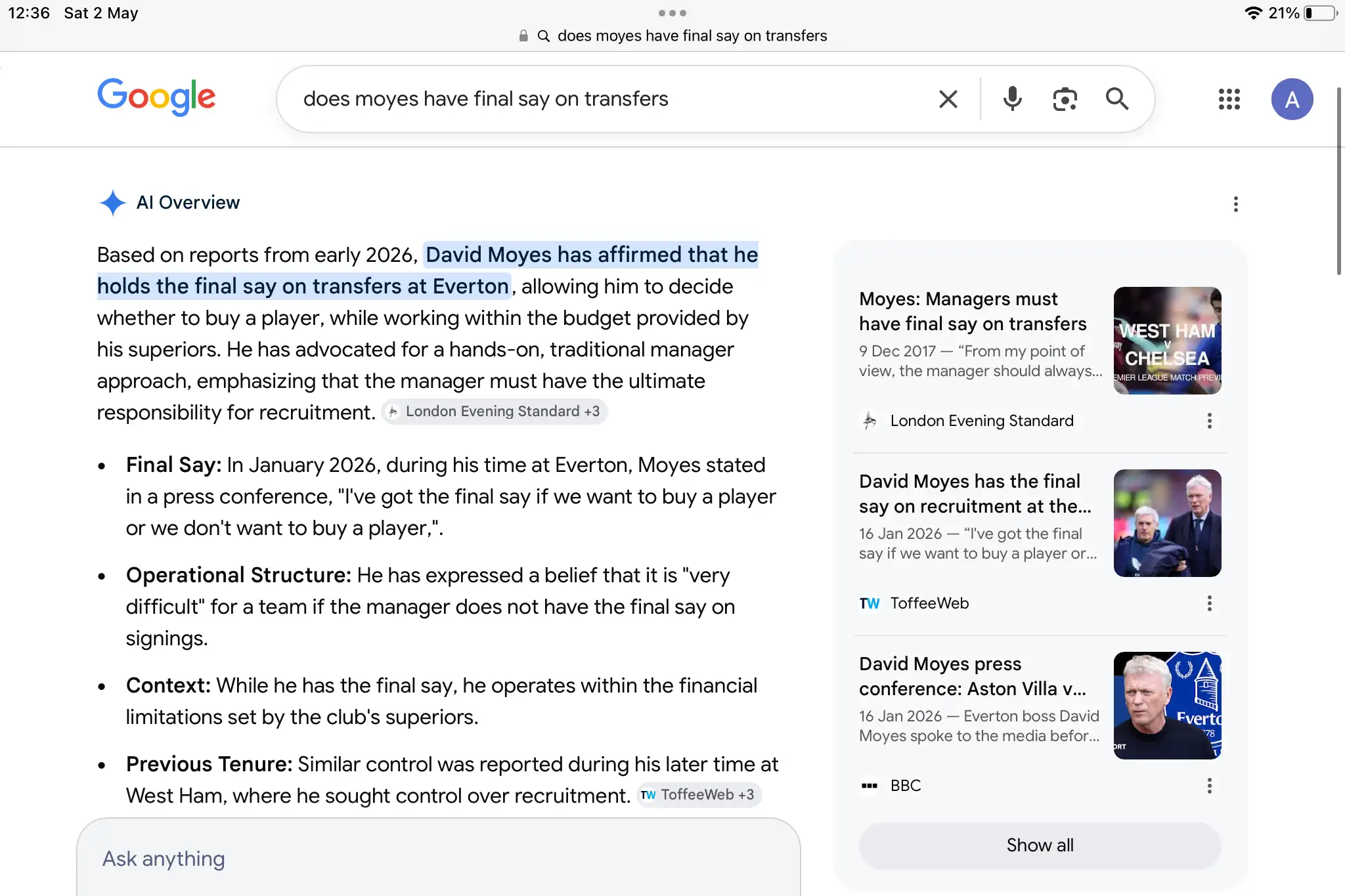Open 'David Moyes has the final say on recruitment' article

click(x=975, y=494)
